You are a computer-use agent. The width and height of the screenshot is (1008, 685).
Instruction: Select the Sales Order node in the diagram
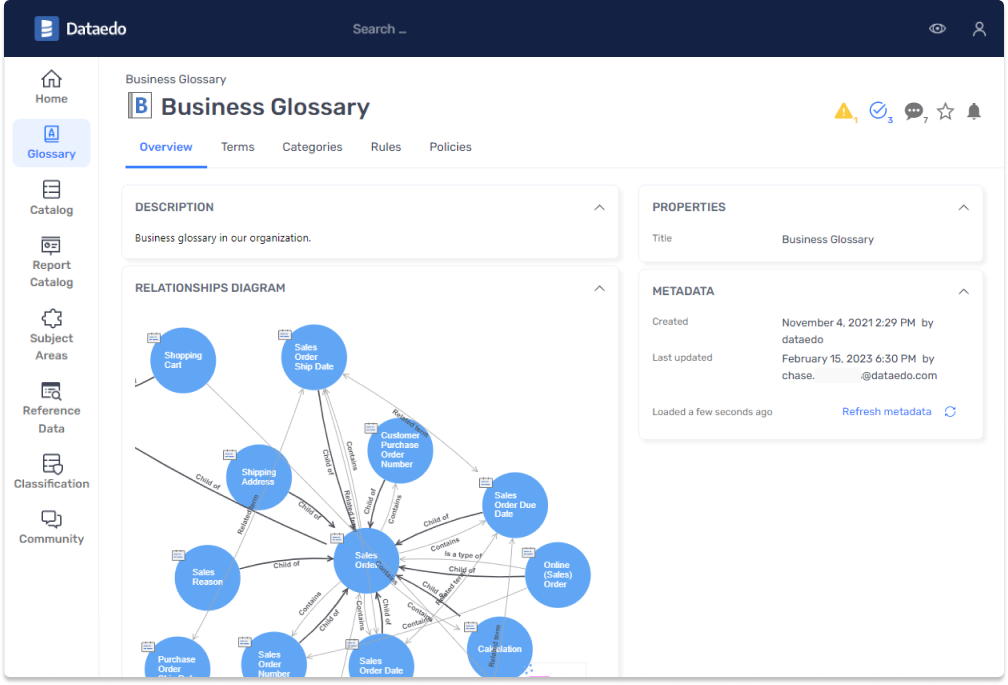(x=367, y=560)
